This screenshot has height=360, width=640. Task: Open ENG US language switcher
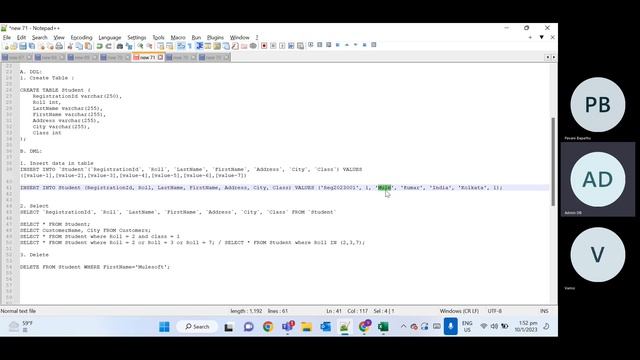click(467, 327)
